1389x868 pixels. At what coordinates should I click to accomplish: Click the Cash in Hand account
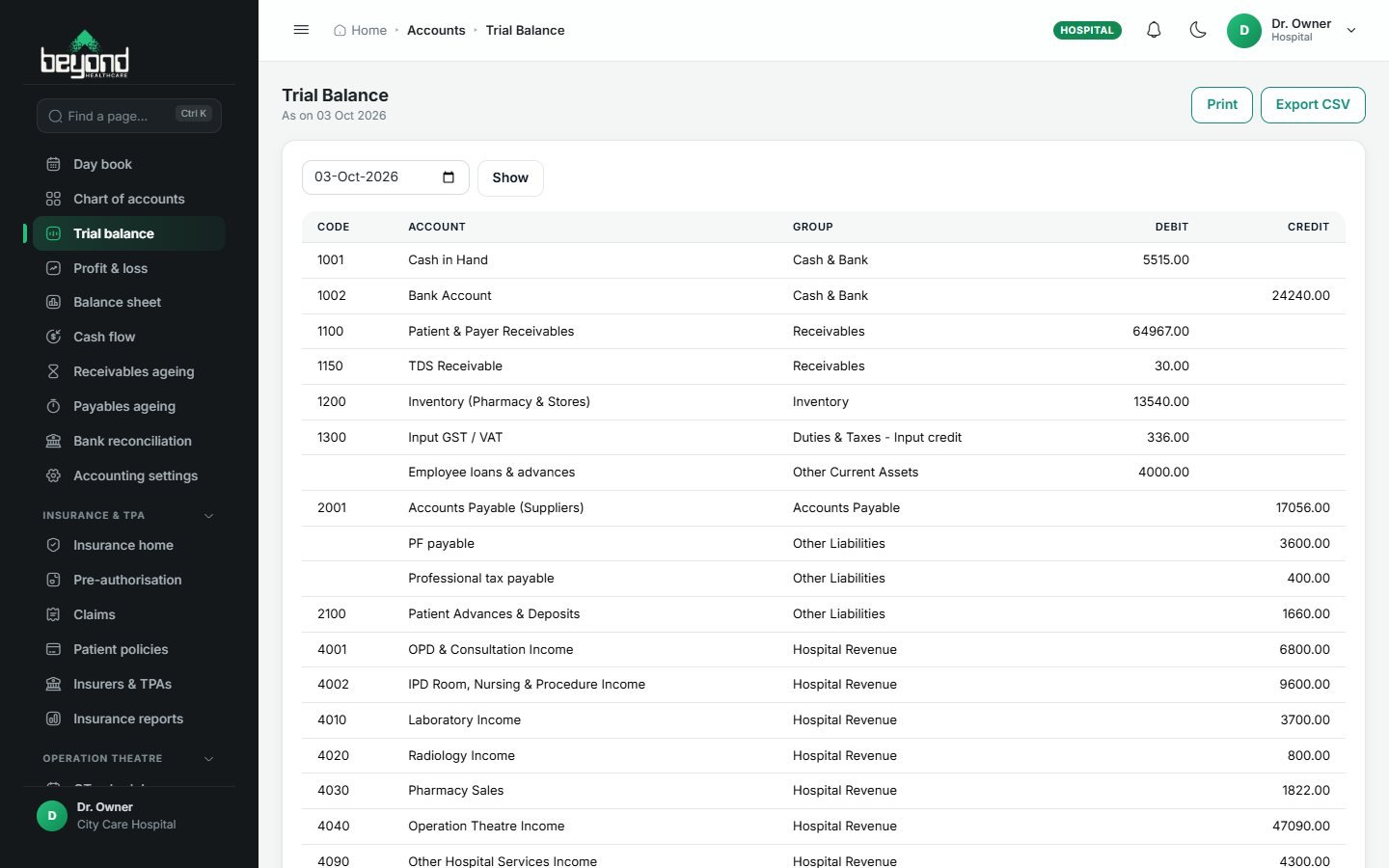(448, 259)
